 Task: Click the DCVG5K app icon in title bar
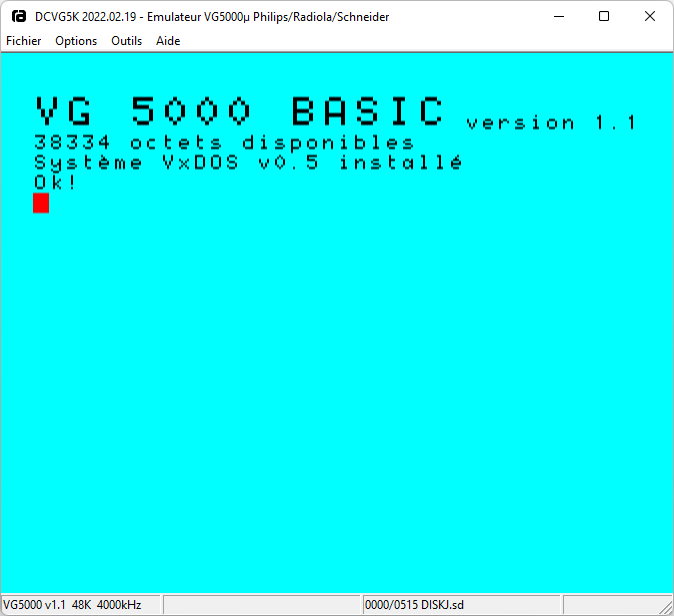pos(19,16)
